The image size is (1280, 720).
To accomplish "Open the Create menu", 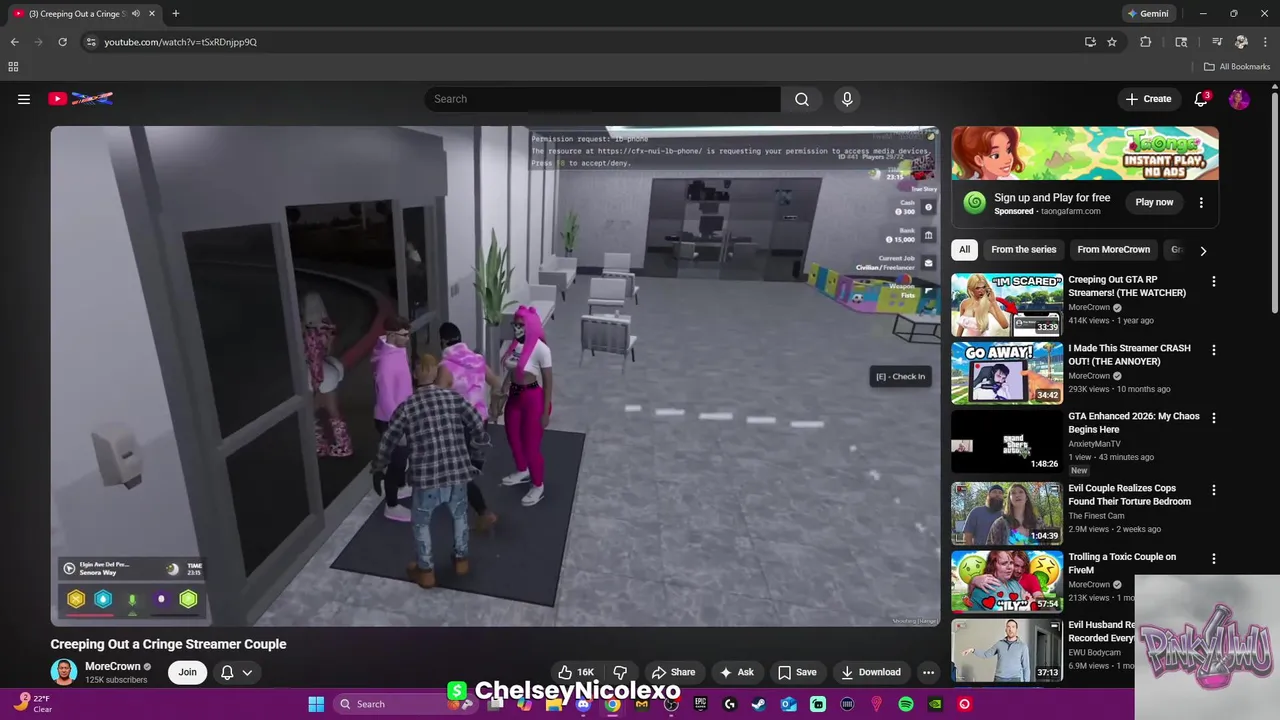I will 1148,99.
